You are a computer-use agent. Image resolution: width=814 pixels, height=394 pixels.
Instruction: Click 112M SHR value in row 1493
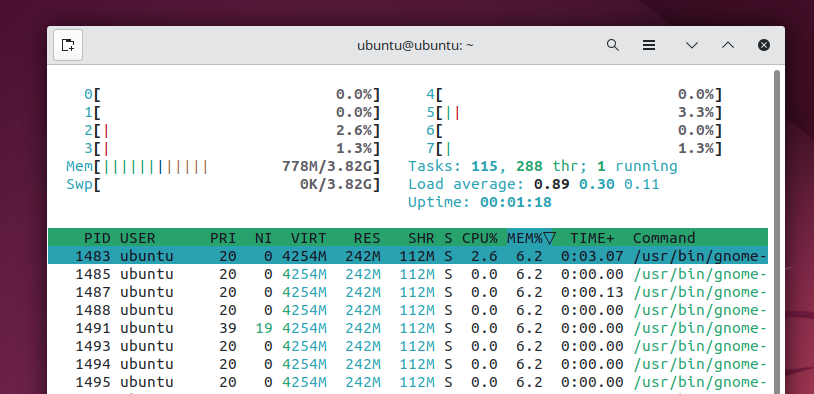click(417, 346)
